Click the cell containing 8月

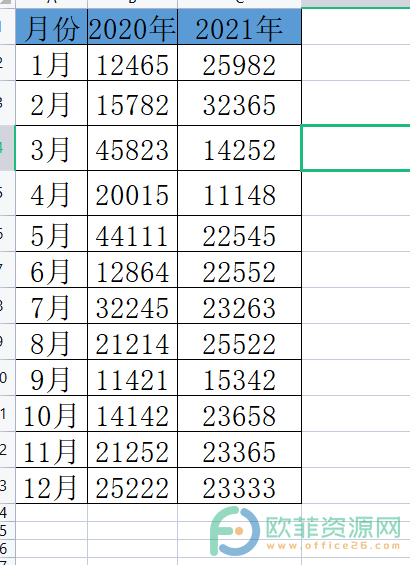pyautogui.click(x=52, y=342)
